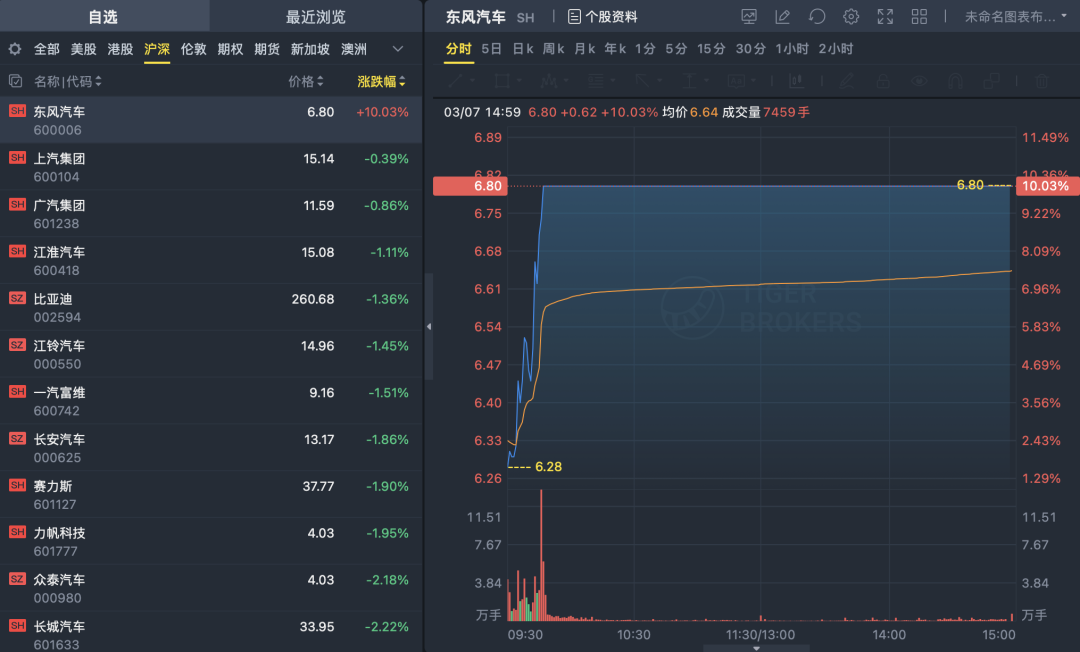1080x652 pixels.
Task: Switch chart to 15分 interval
Action: (x=711, y=49)
